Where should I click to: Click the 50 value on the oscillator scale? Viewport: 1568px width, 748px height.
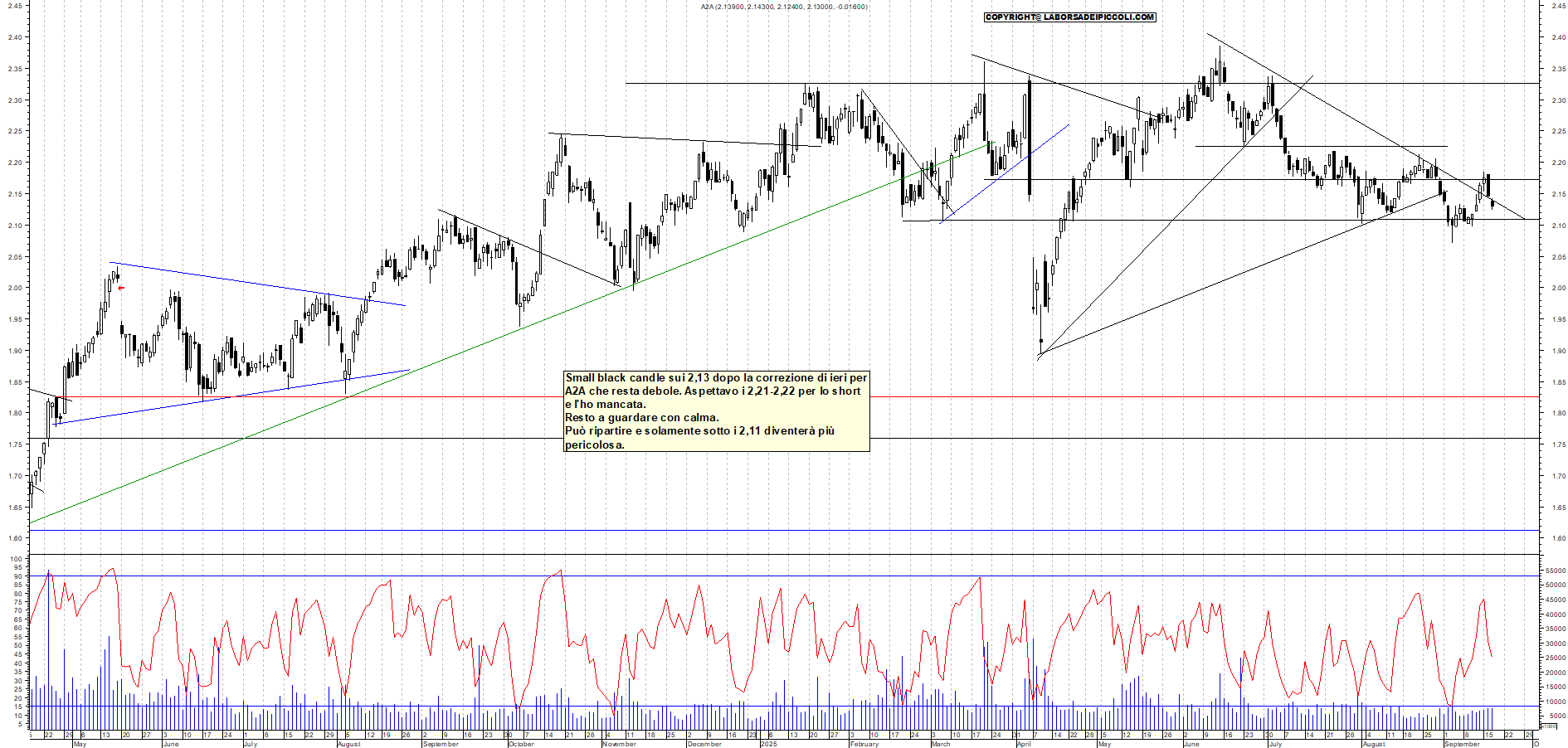pos(17,645)
